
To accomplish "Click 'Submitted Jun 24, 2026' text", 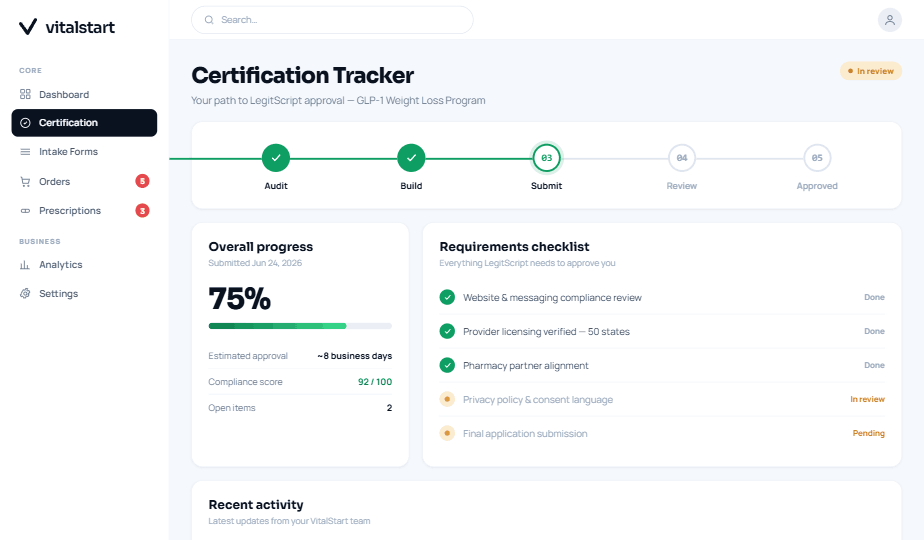I will coord(255,263).
